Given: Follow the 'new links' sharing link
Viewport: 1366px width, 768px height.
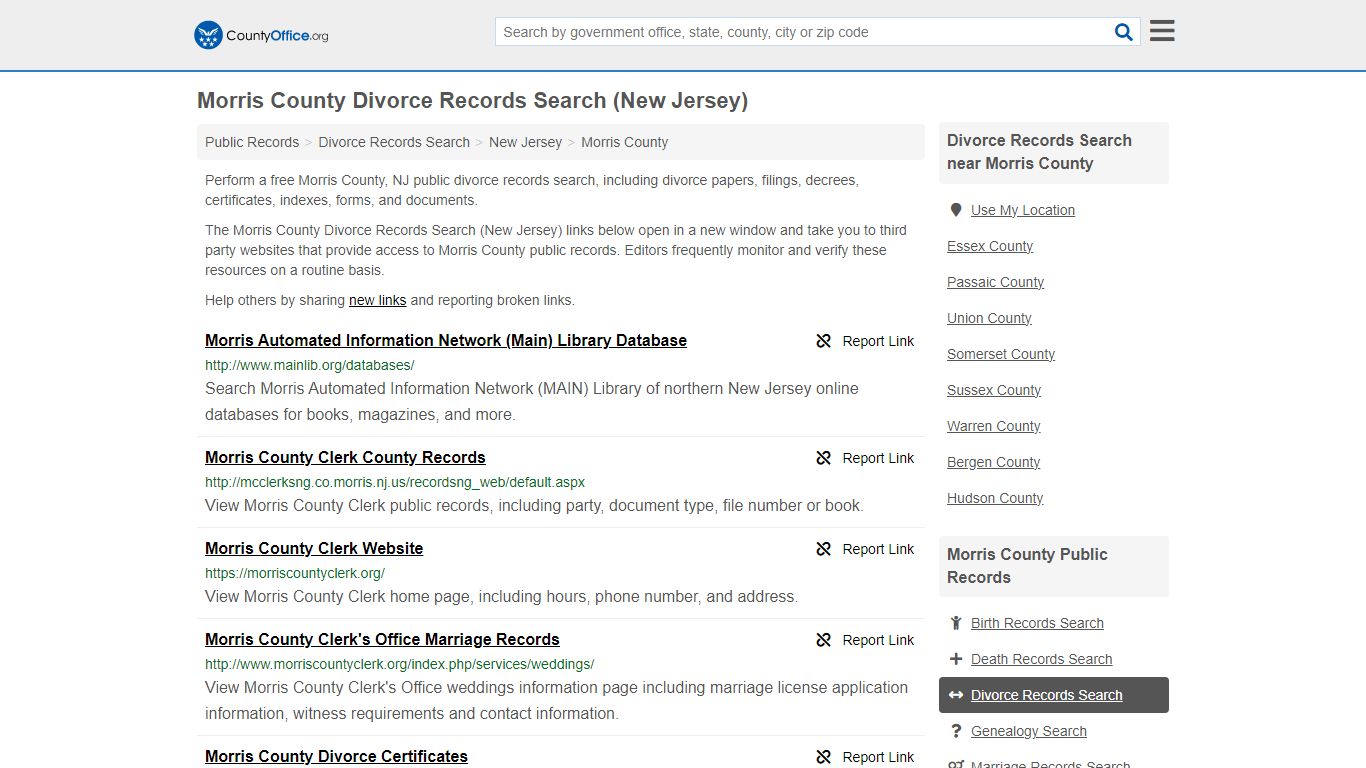Looking at the screenshot, I should (377, 300).
